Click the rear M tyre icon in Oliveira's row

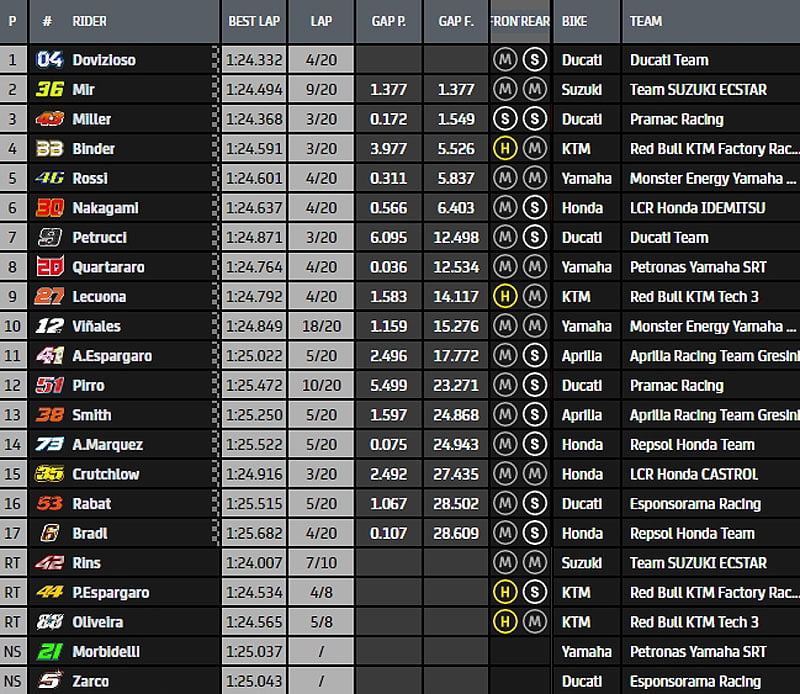tap(535, 622)
